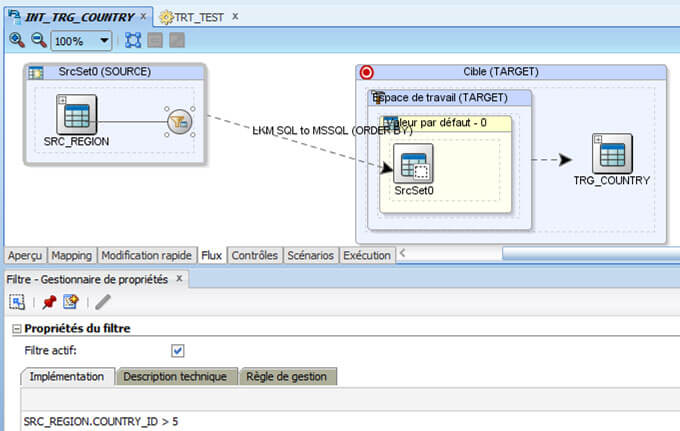
Task: Switch to the Mapping tab
Action: (x=72, y=255)
